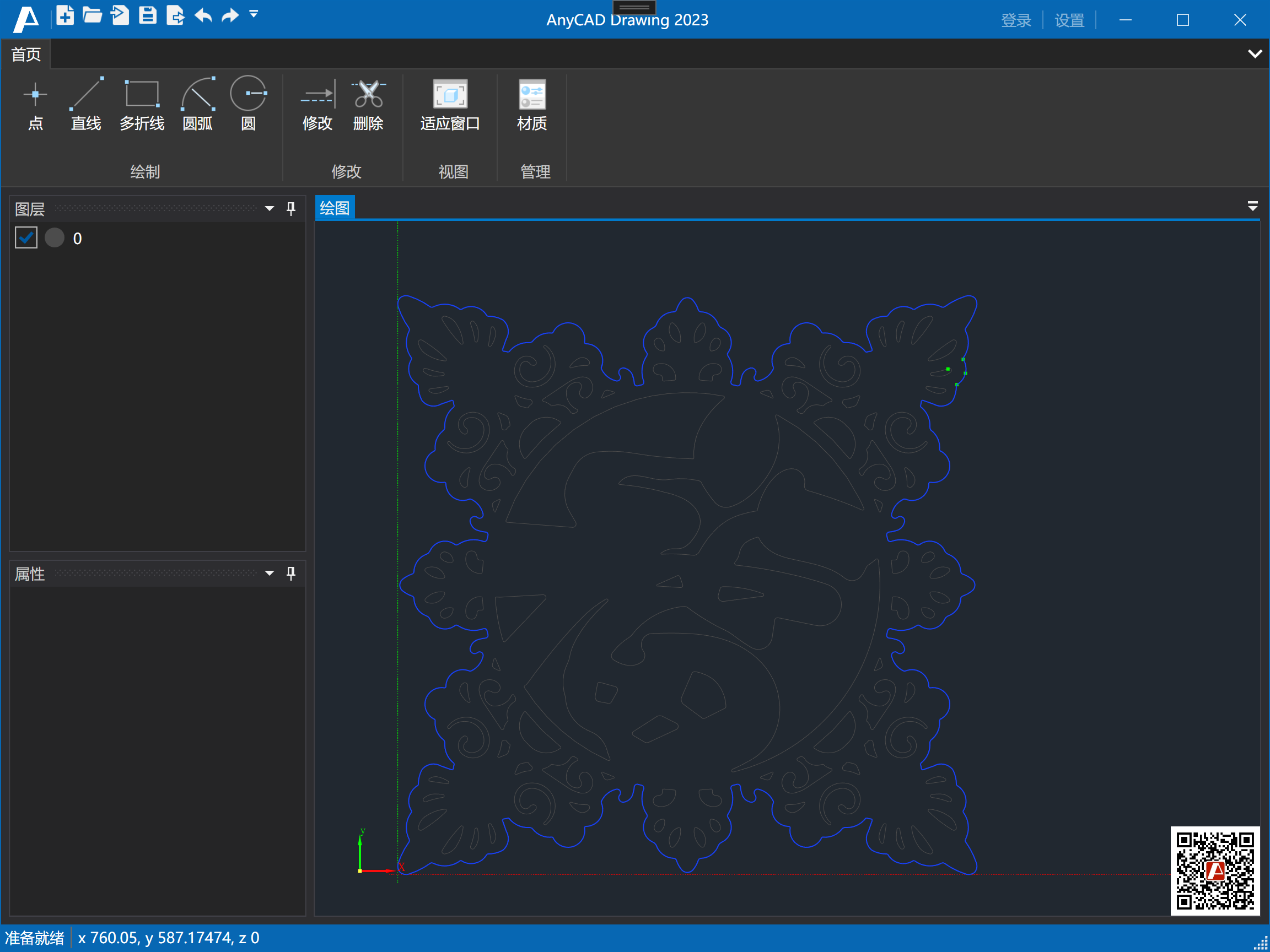Select the 绘图 drawing tab

(335, 208)
